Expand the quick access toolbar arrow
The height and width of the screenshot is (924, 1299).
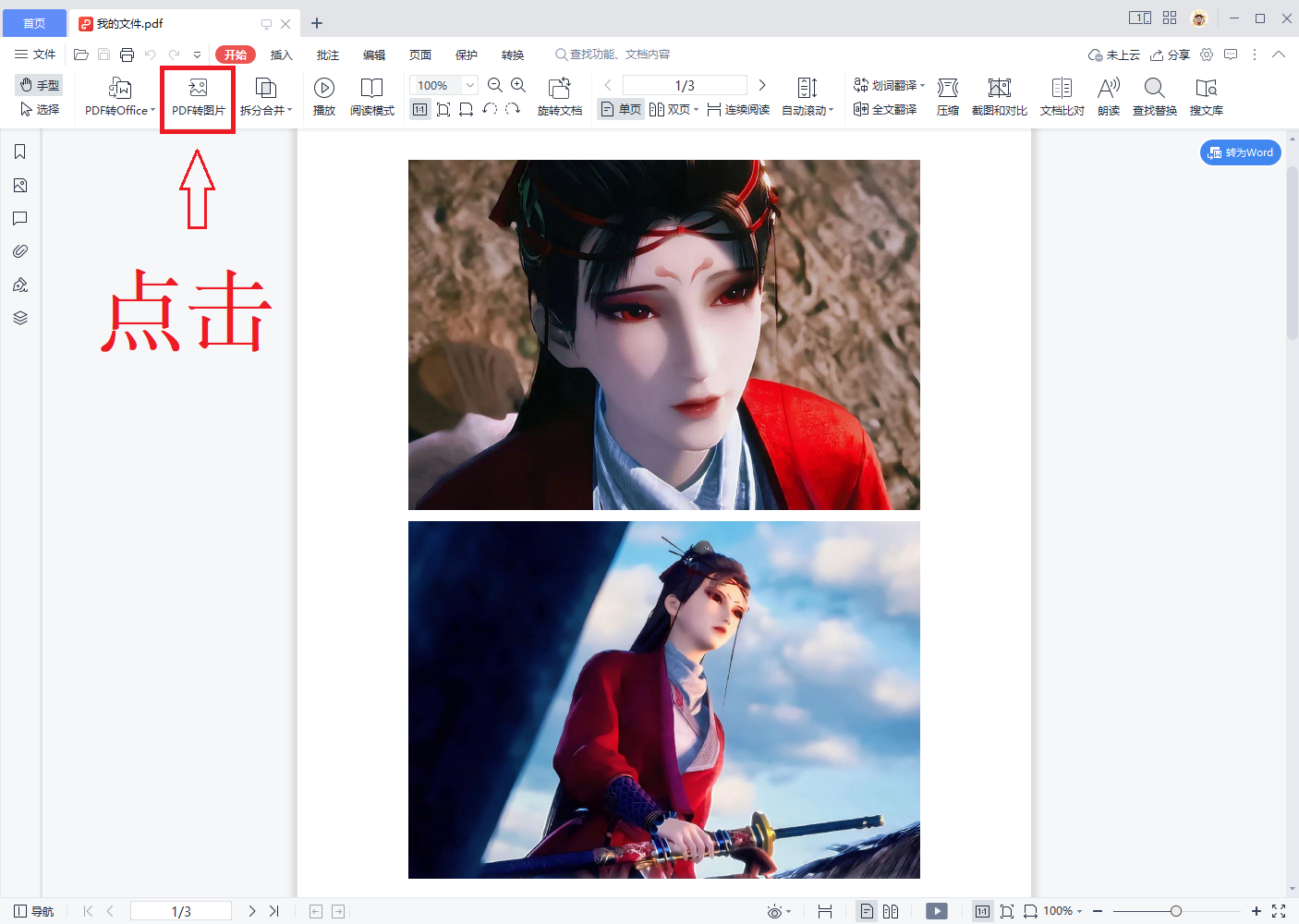pos(197,55)
